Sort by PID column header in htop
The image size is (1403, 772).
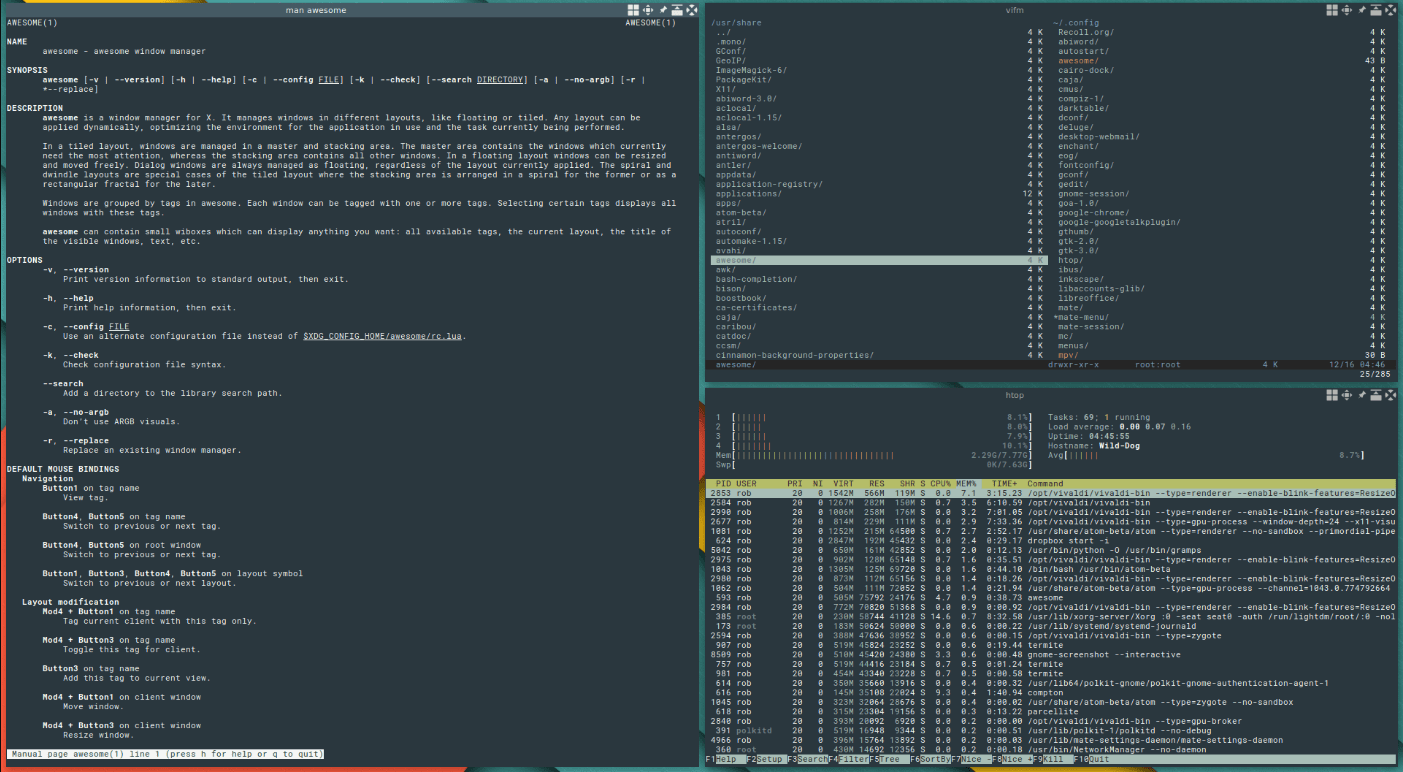click(x=722, y=484)
